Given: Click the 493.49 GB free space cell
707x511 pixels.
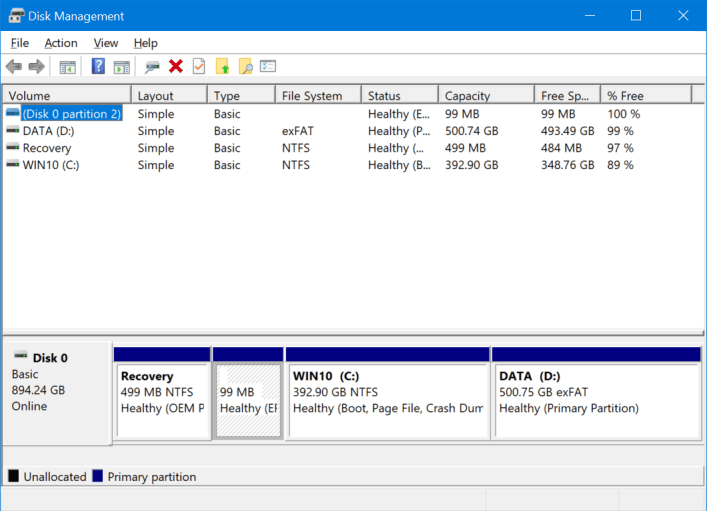Looking at the screenshot, I should [x=568, y=131].
